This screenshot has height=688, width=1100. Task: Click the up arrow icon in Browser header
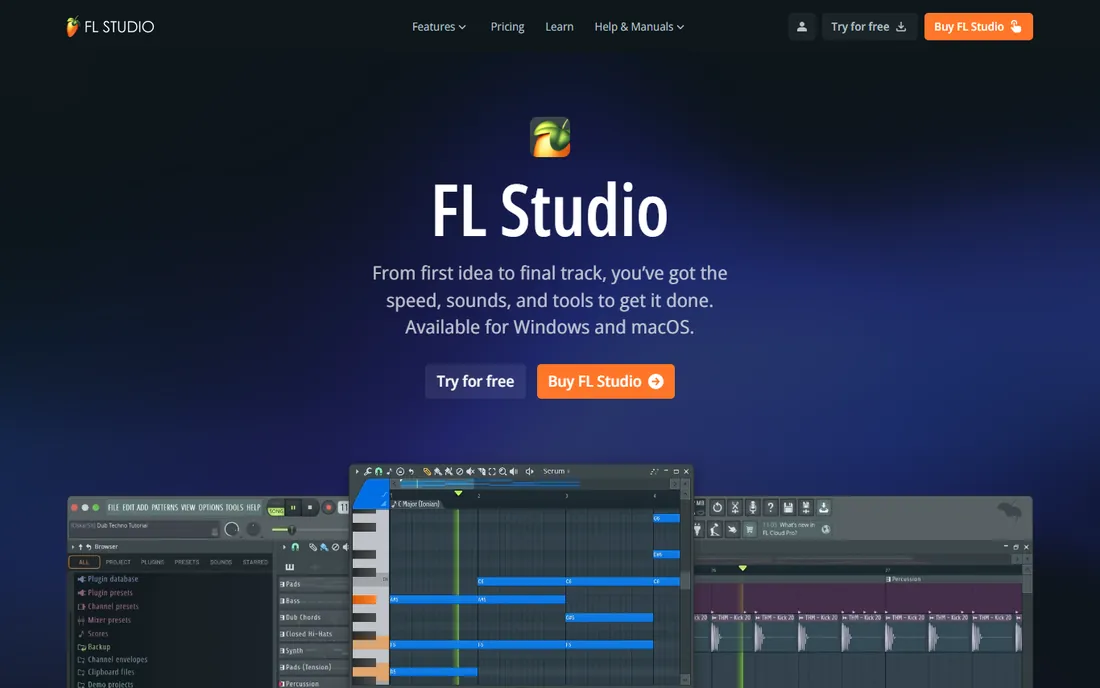[x=81, y=547]
